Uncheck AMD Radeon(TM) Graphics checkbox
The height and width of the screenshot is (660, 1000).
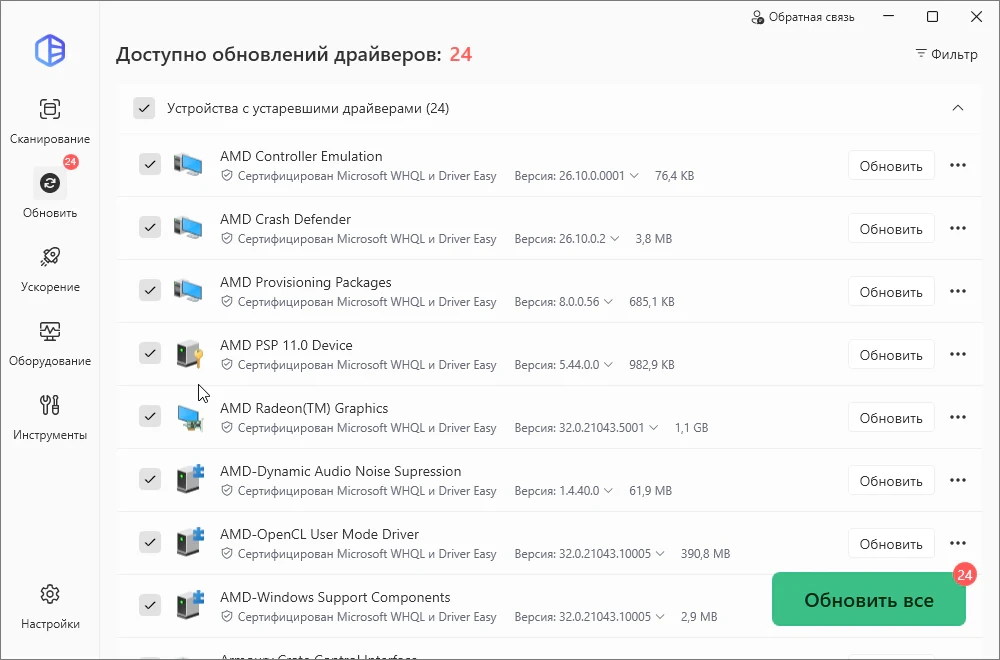coord(150,416)
